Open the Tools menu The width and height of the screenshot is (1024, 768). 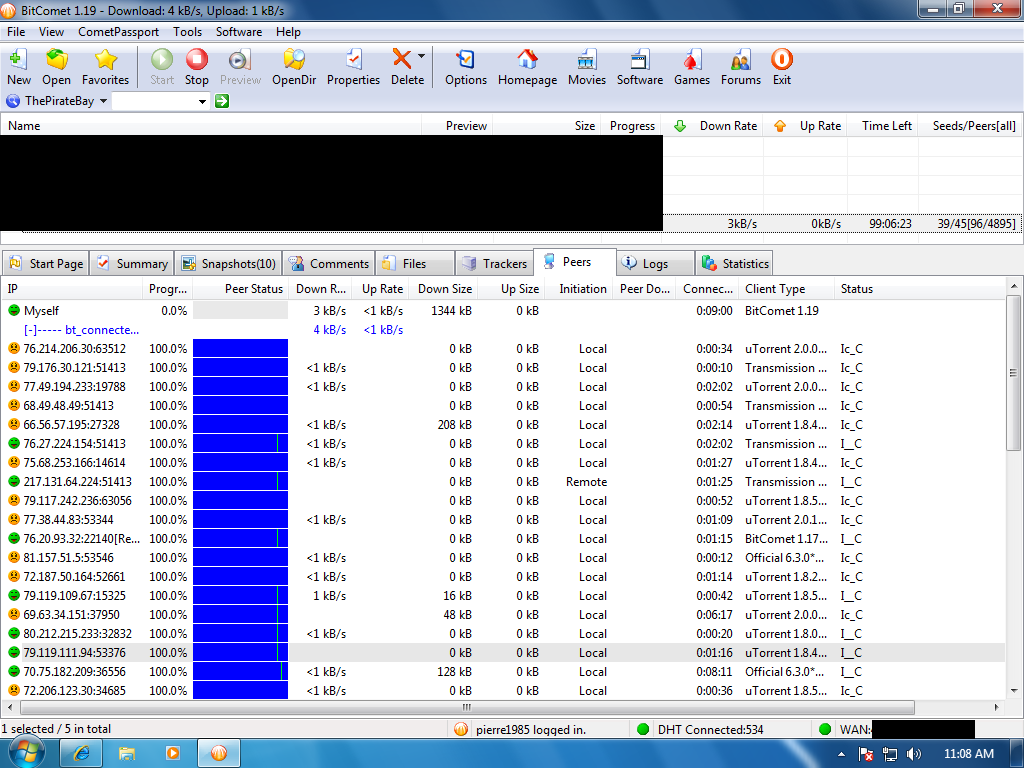[x=187, y=31]
